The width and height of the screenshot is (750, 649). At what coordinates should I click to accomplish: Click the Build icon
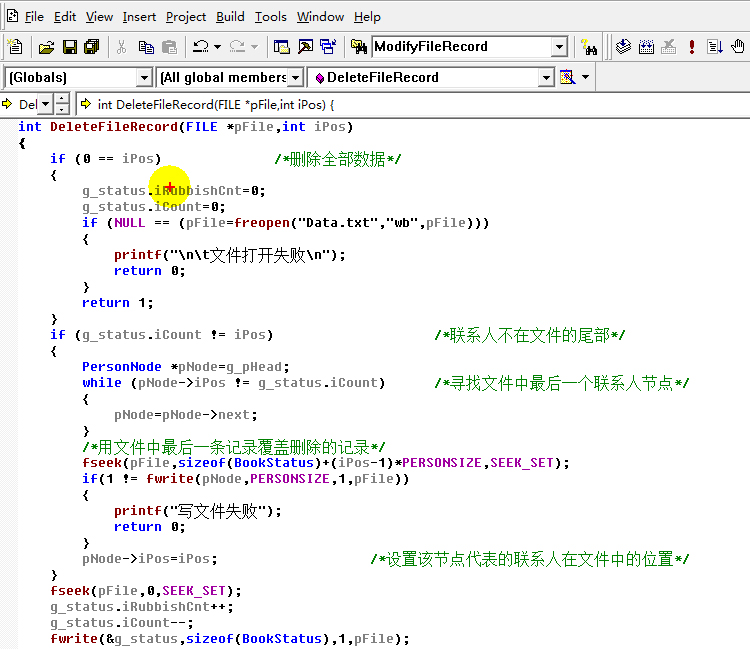coord(646,46)
